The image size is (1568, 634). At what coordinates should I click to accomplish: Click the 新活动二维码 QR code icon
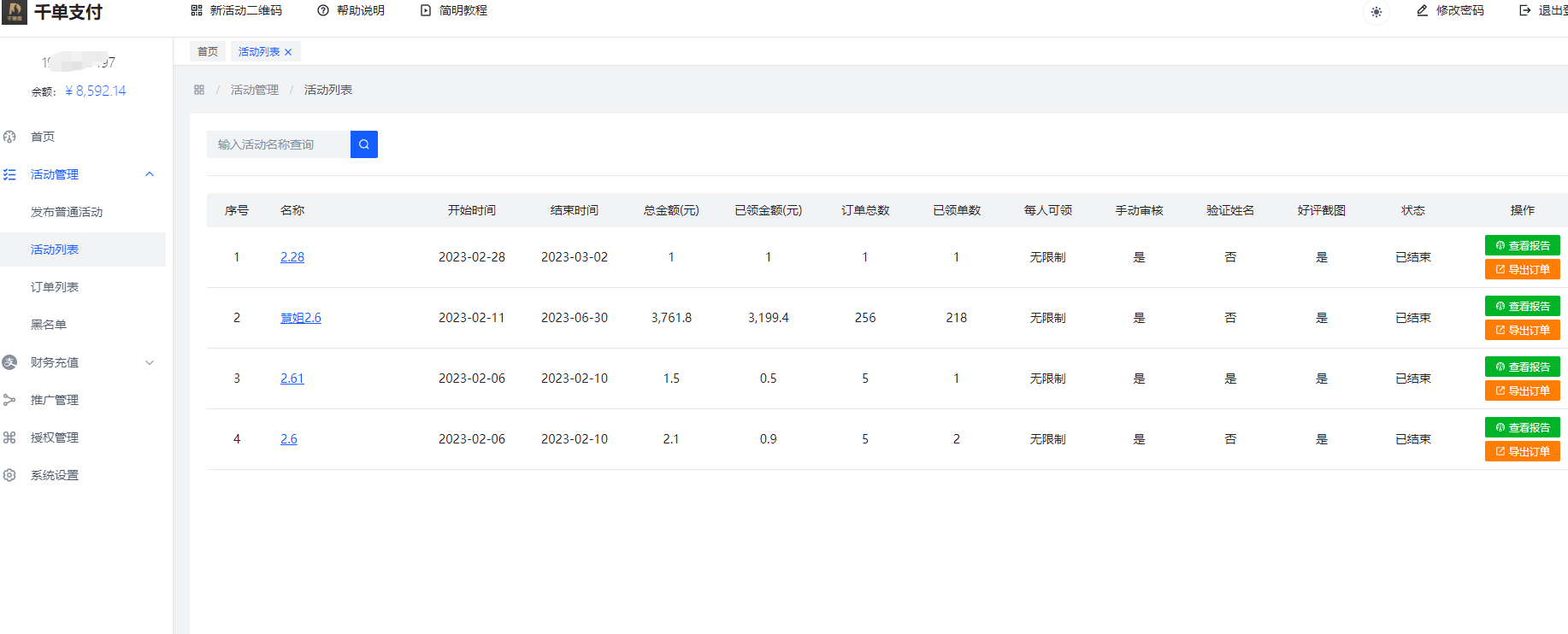(x=197, y=10)
